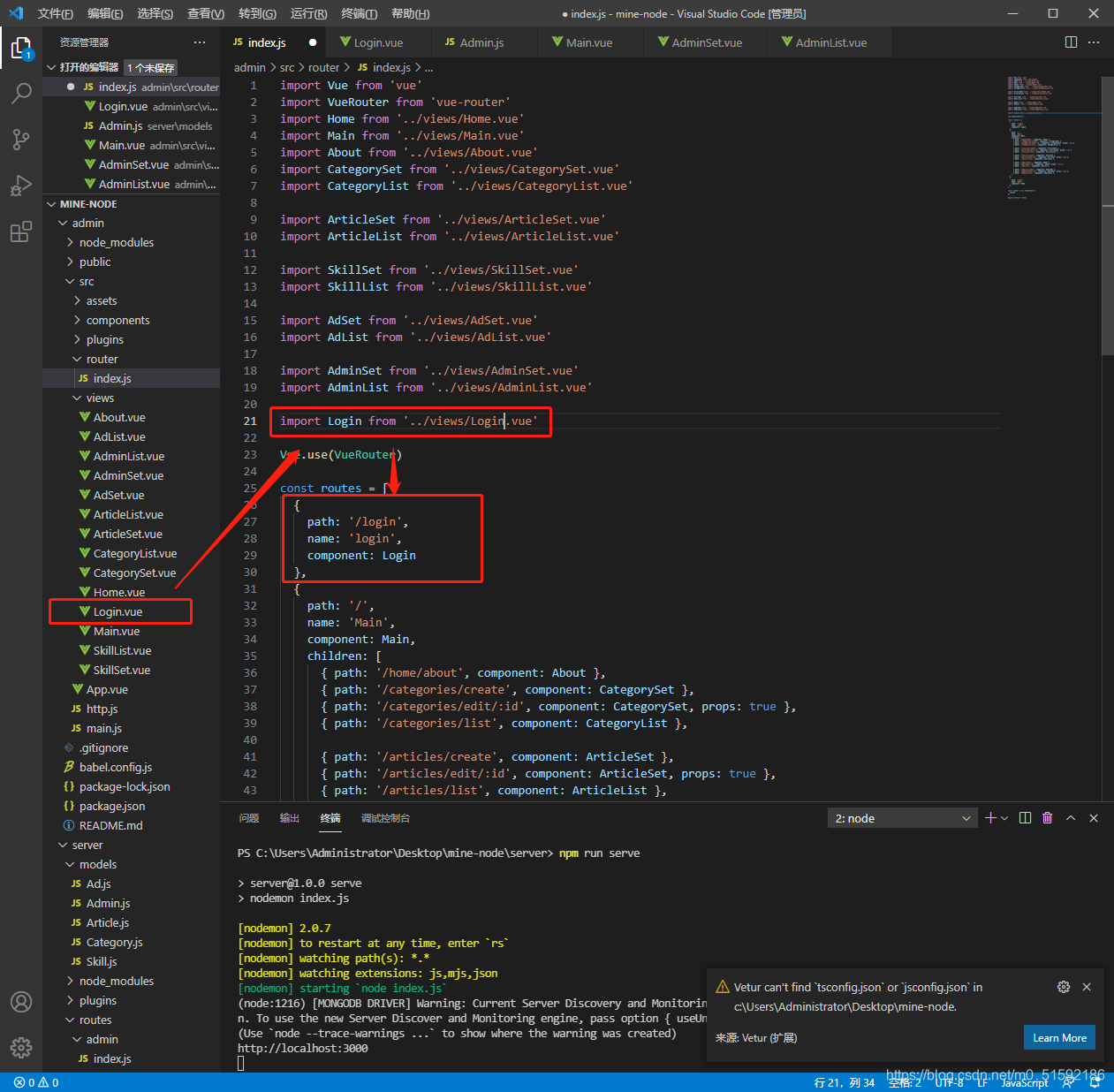
Task: Click Learn More button in notification
Action: tap(1059, 1037)
